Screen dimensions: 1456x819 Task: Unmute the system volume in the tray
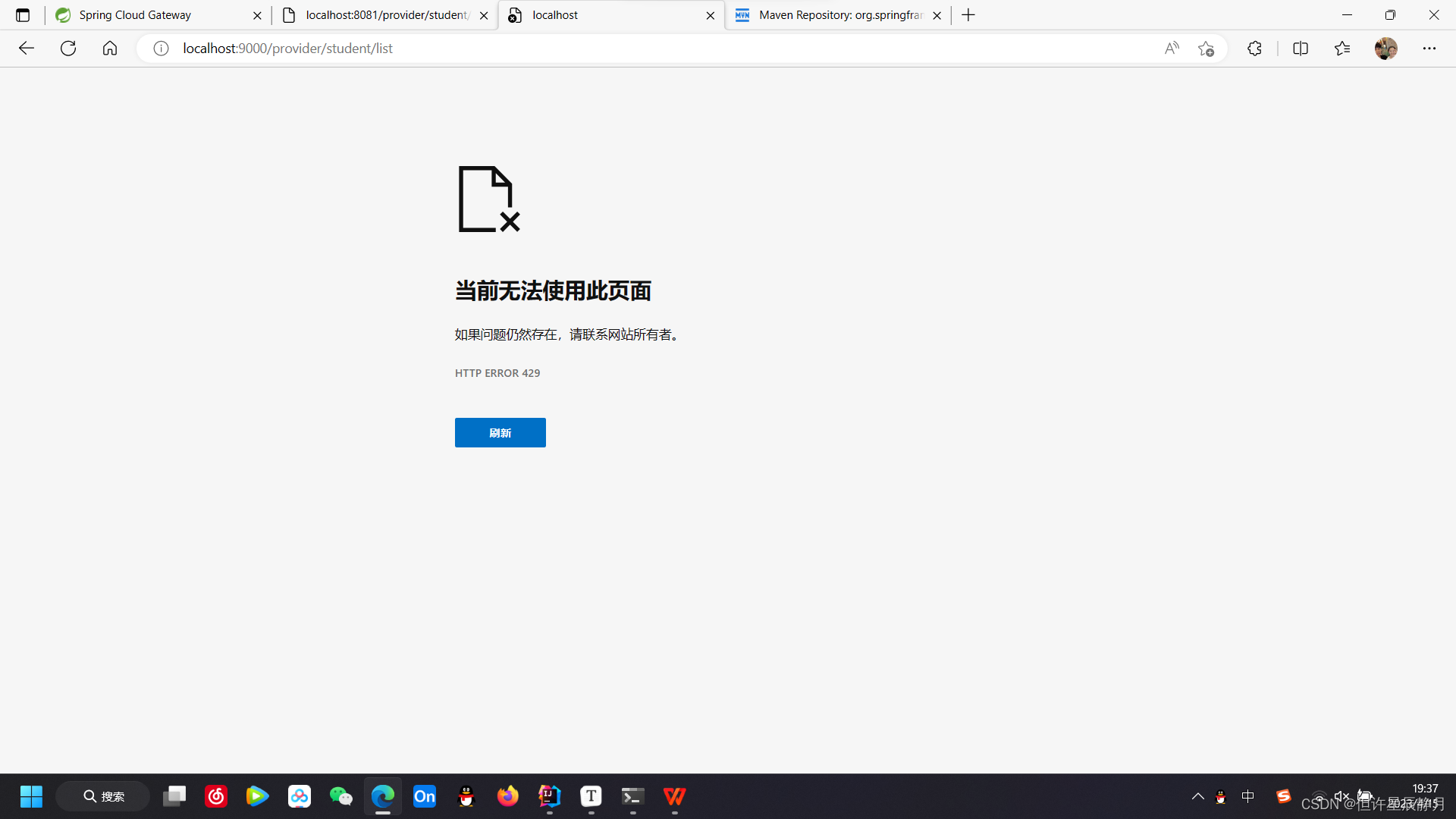1341,796
